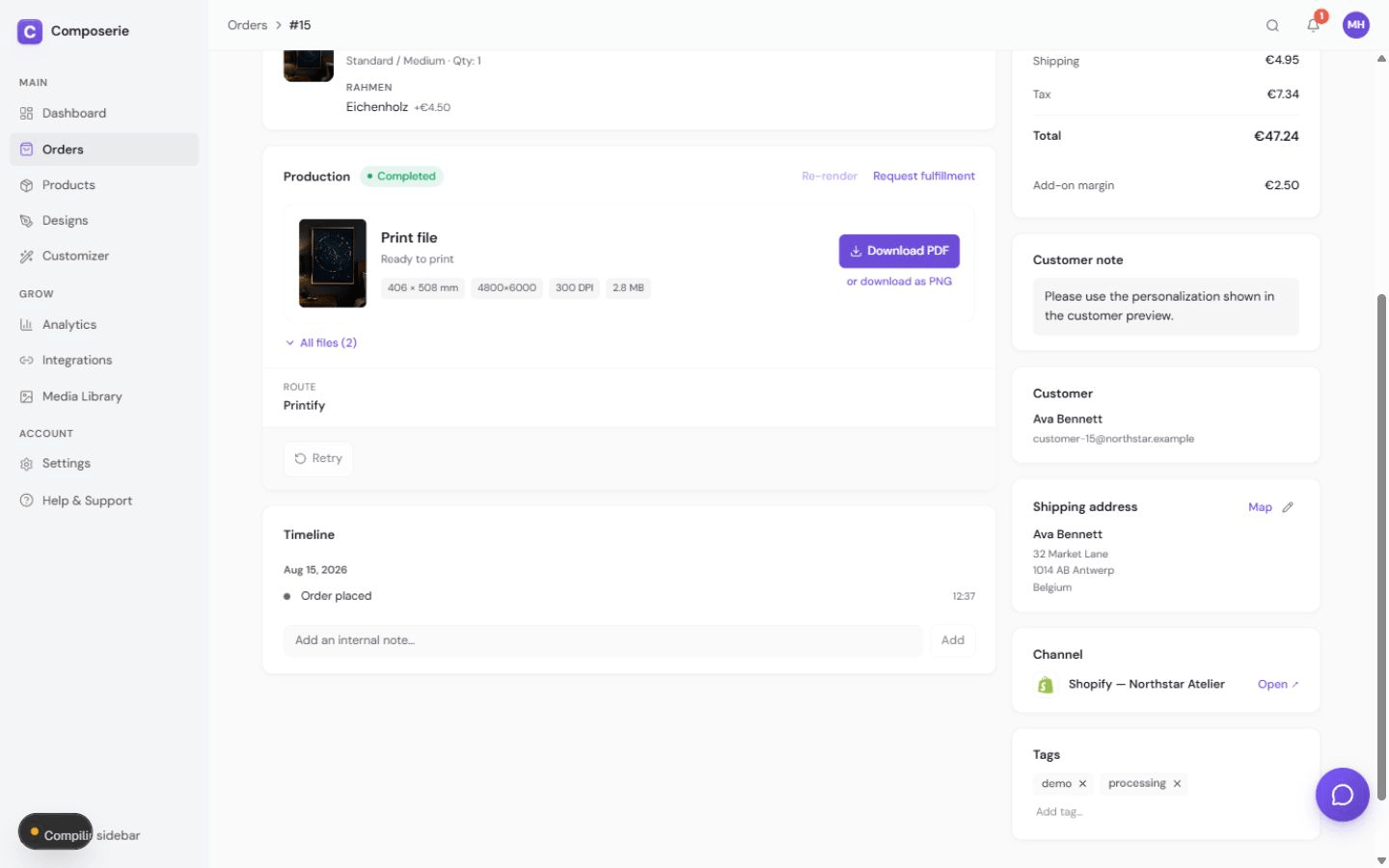Click Request fulfillment link
This screenshot has height=868, width=1389.
pyautogui.click(x=924, y=176)
